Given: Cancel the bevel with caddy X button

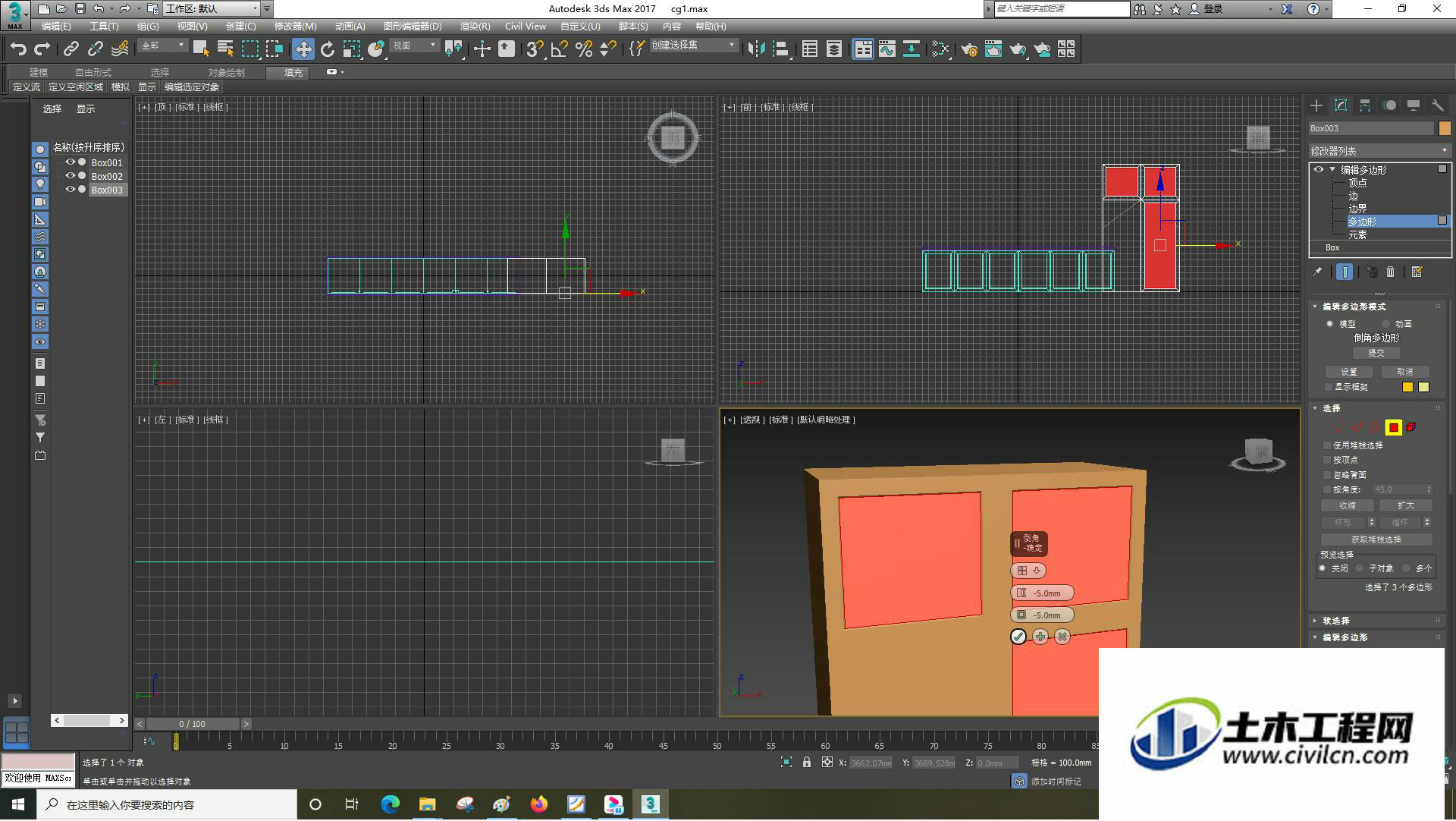Looking at the screenshot, I should tap(1062, 637).
